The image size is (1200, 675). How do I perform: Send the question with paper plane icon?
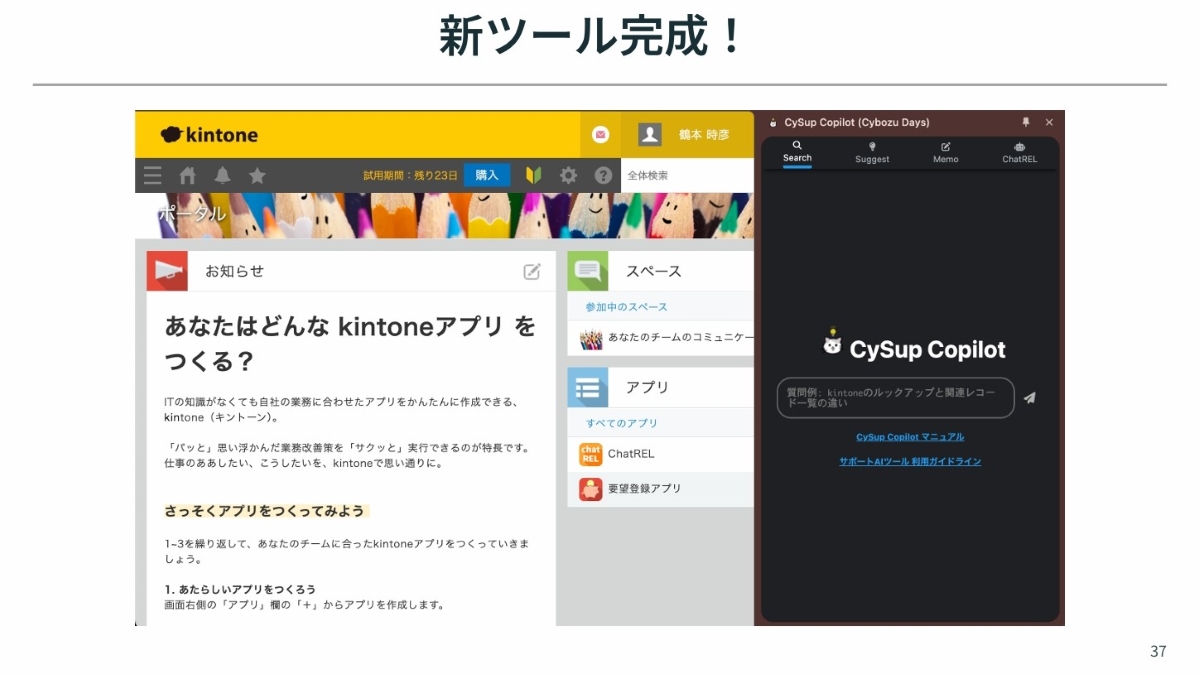[1030, 397]
